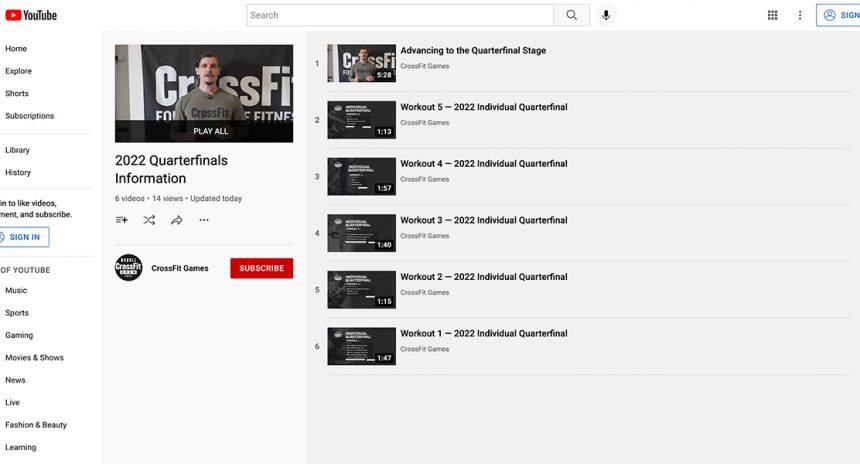
Task: Click title Workout 3 — 2022 Individual Quarterfinal
Action: 484,220
